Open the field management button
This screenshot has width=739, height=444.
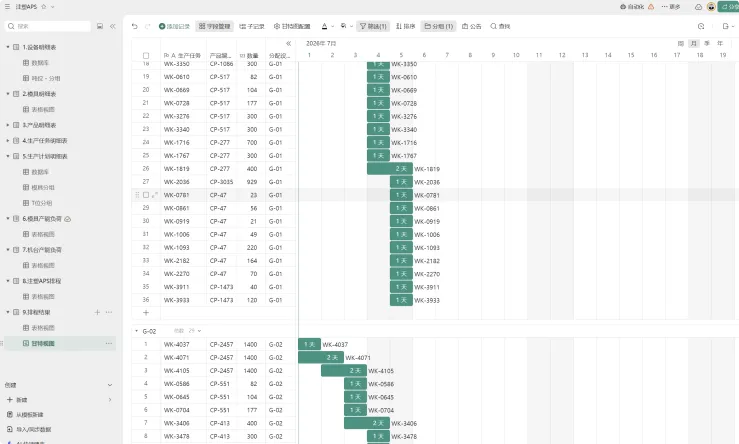coord(214,26)
